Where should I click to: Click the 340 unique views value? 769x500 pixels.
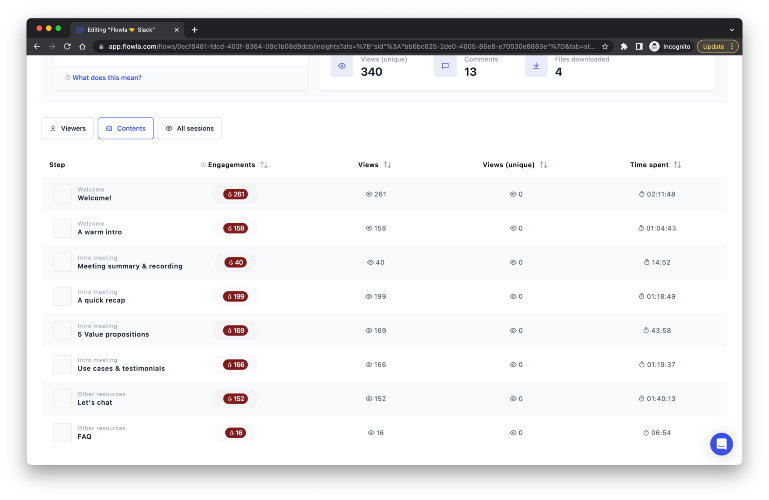[x=371, y=72]
